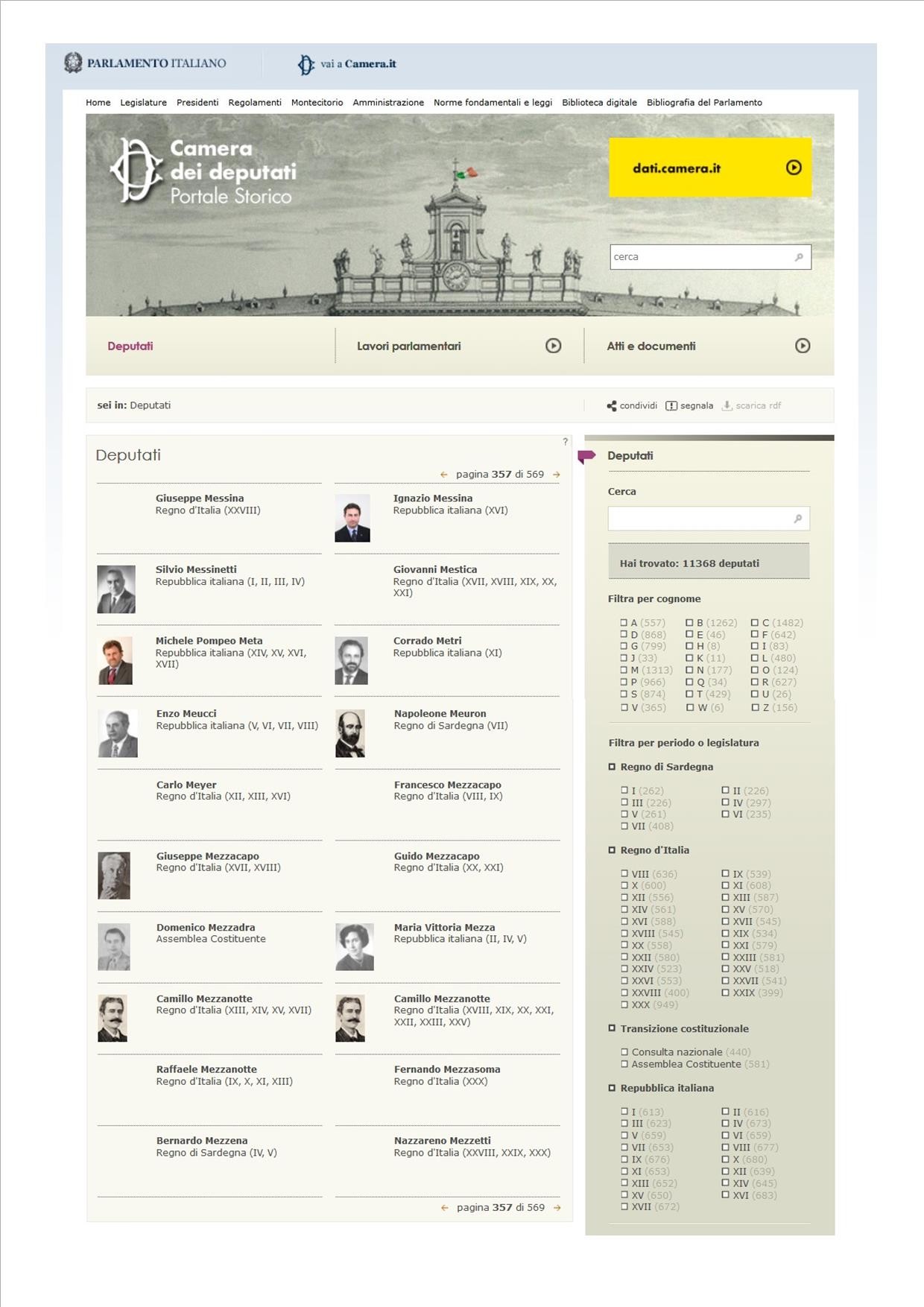
Task: Open the Biblioteca digitale menu item
Action: pyautogui.click(x=600, y=103)
